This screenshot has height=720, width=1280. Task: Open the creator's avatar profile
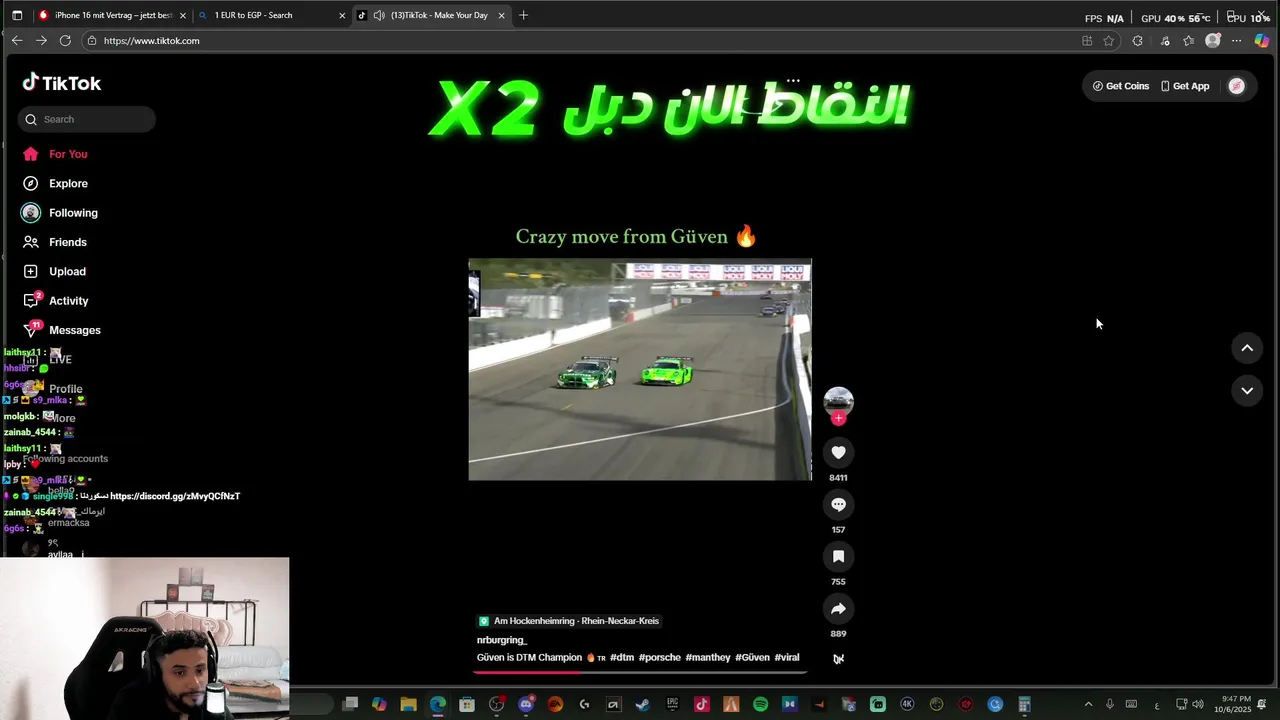click(x=838, y=401)
